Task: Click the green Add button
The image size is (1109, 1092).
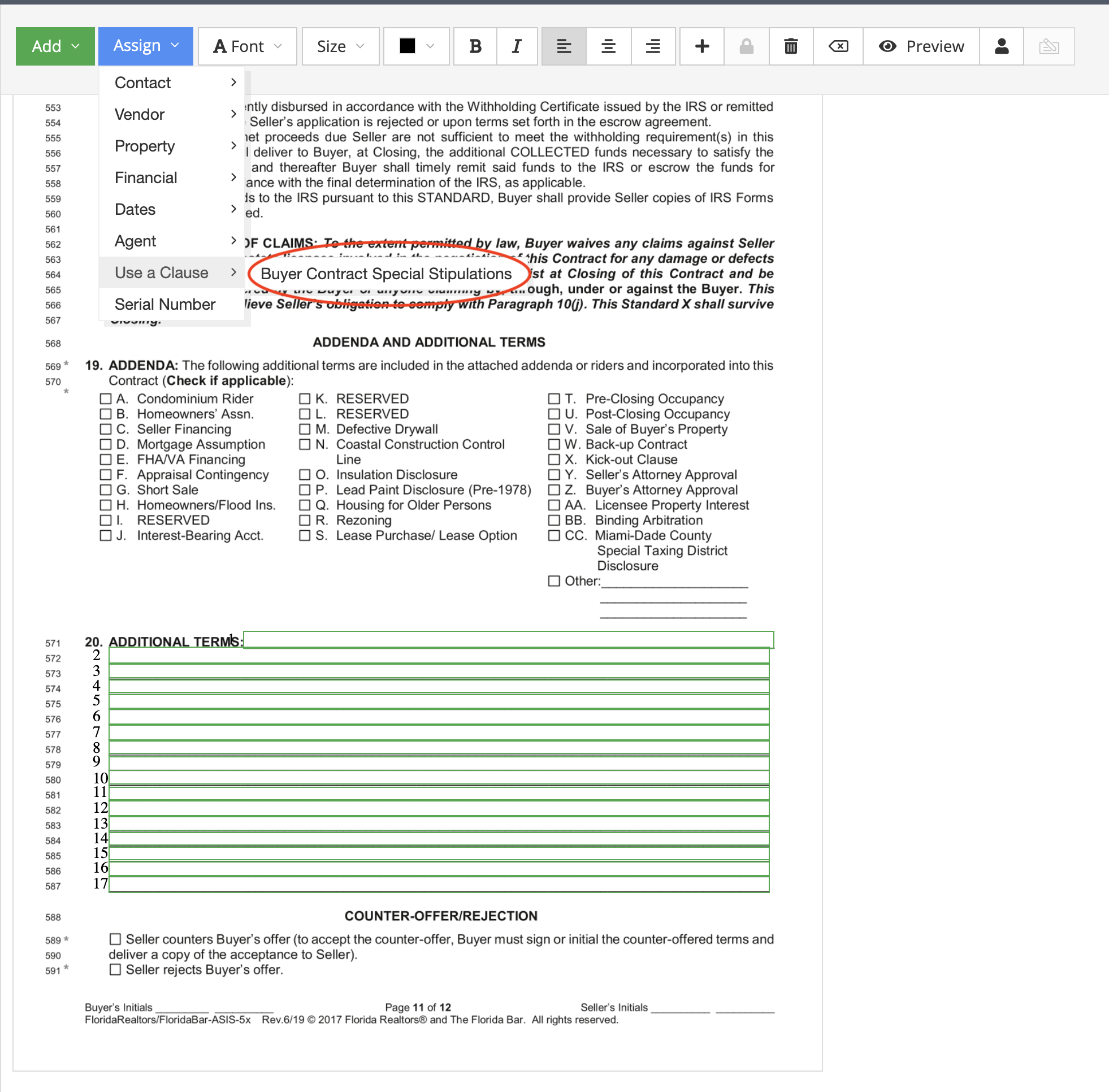Action: [55, 46]
